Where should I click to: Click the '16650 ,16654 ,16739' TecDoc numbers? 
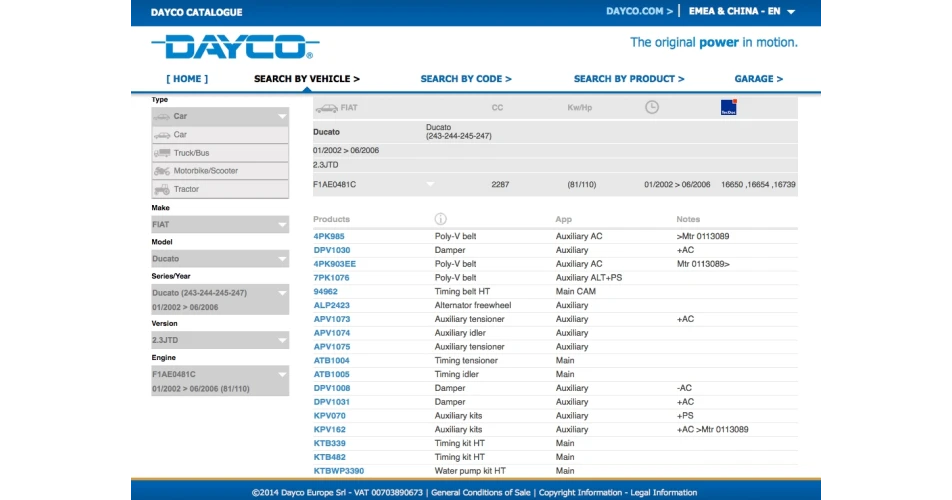tap(758, 184)
